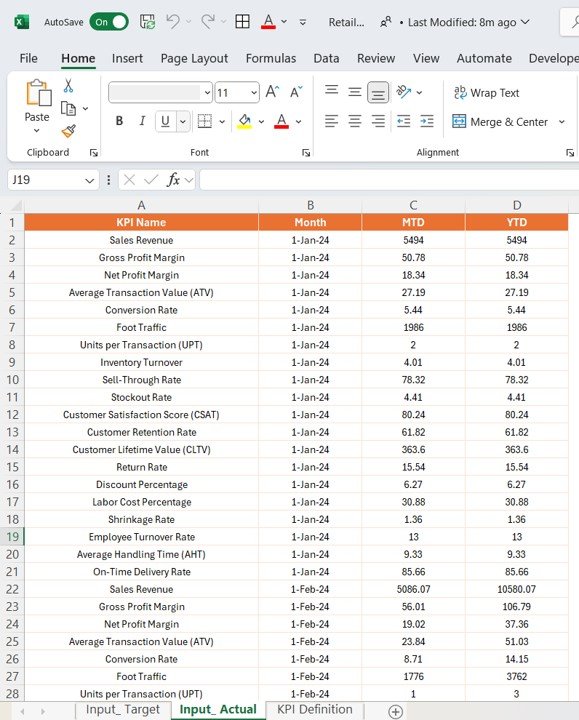Increase font size with larger A

pyautogui.click(x=272, y=92)
